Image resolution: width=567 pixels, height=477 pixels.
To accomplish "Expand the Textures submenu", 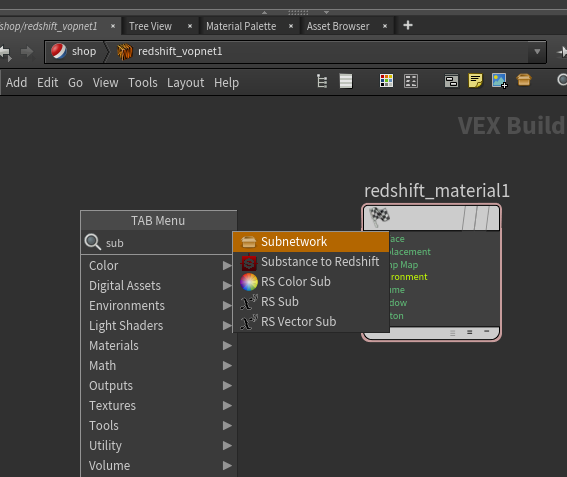I will point(159,405).
